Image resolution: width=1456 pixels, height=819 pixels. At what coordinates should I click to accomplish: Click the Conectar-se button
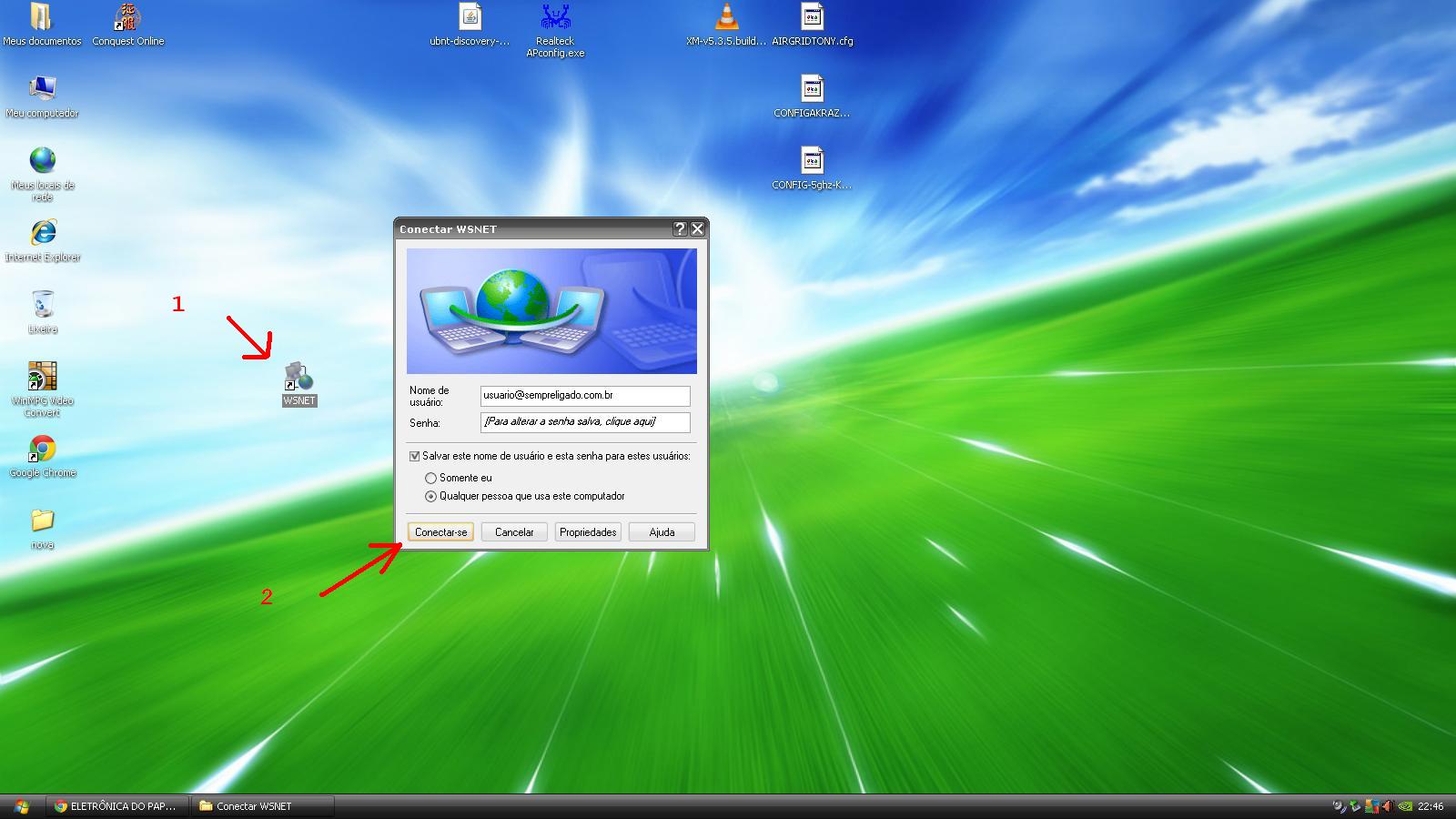point(440,532)
